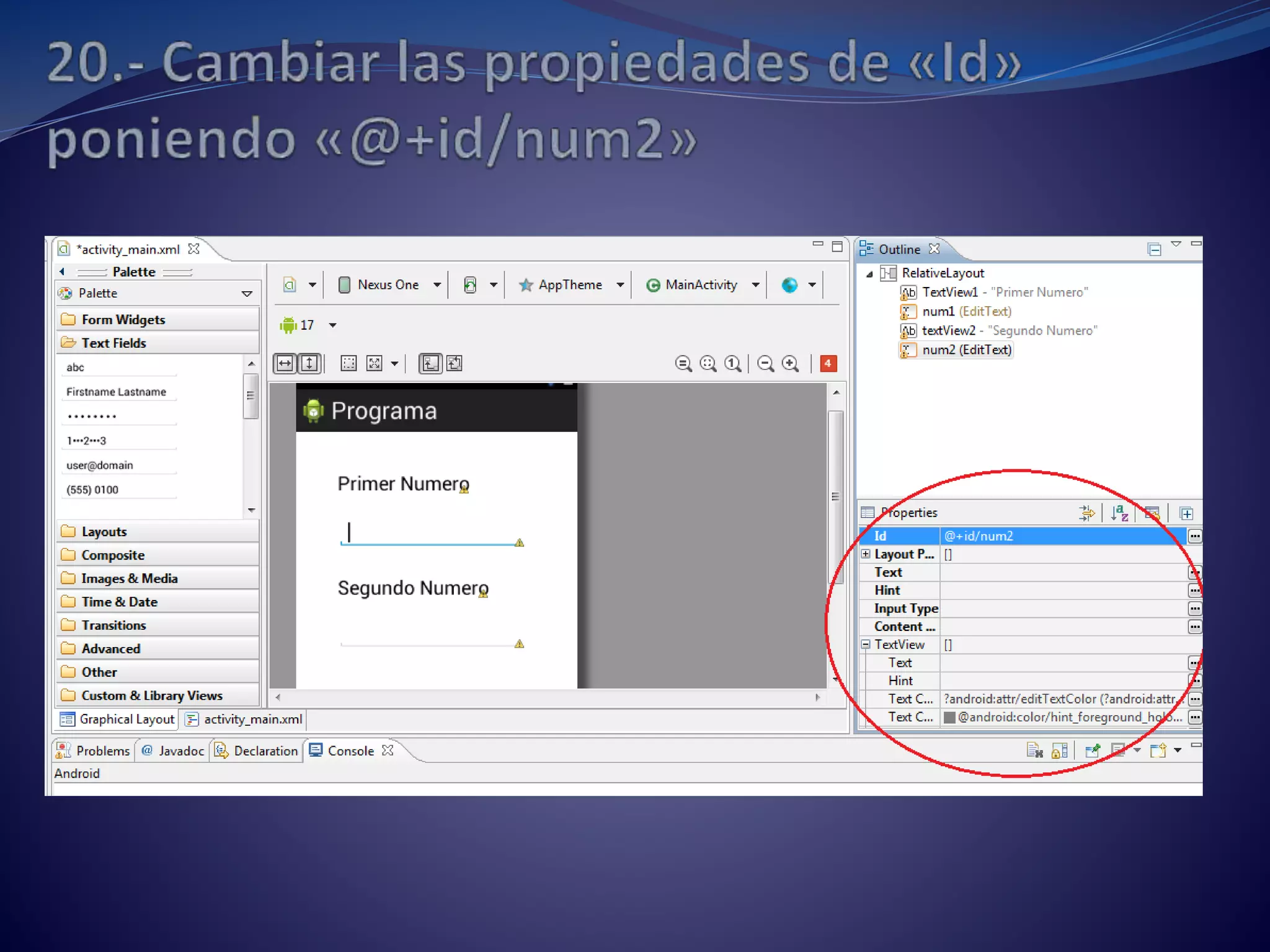1270x952 pixels.
Task: Click the locale globe icon
Action: [789, 284]
